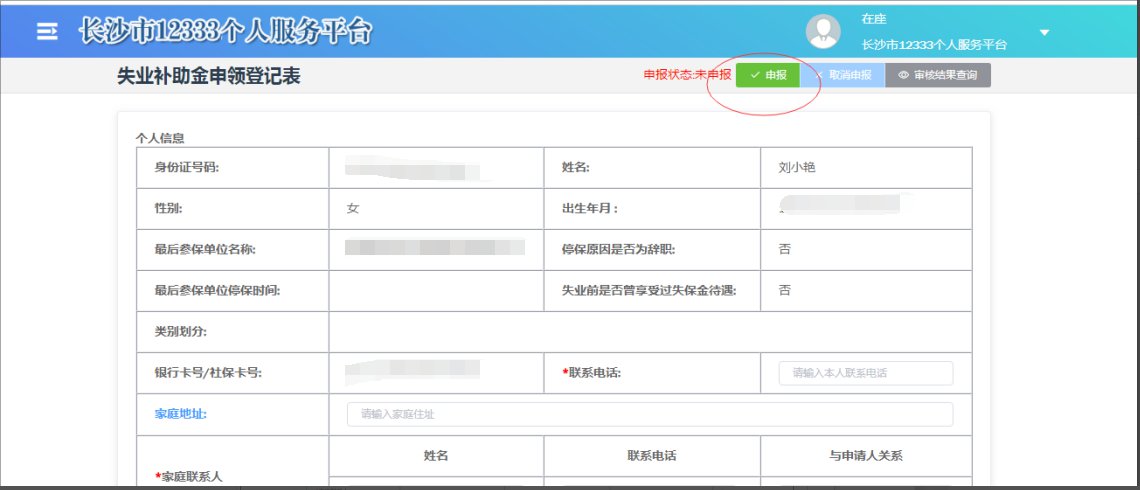This screenshot has height=490, width=1140.
Task: Click the 家庭住址 address input field
Action: click(x=649, y=414)
